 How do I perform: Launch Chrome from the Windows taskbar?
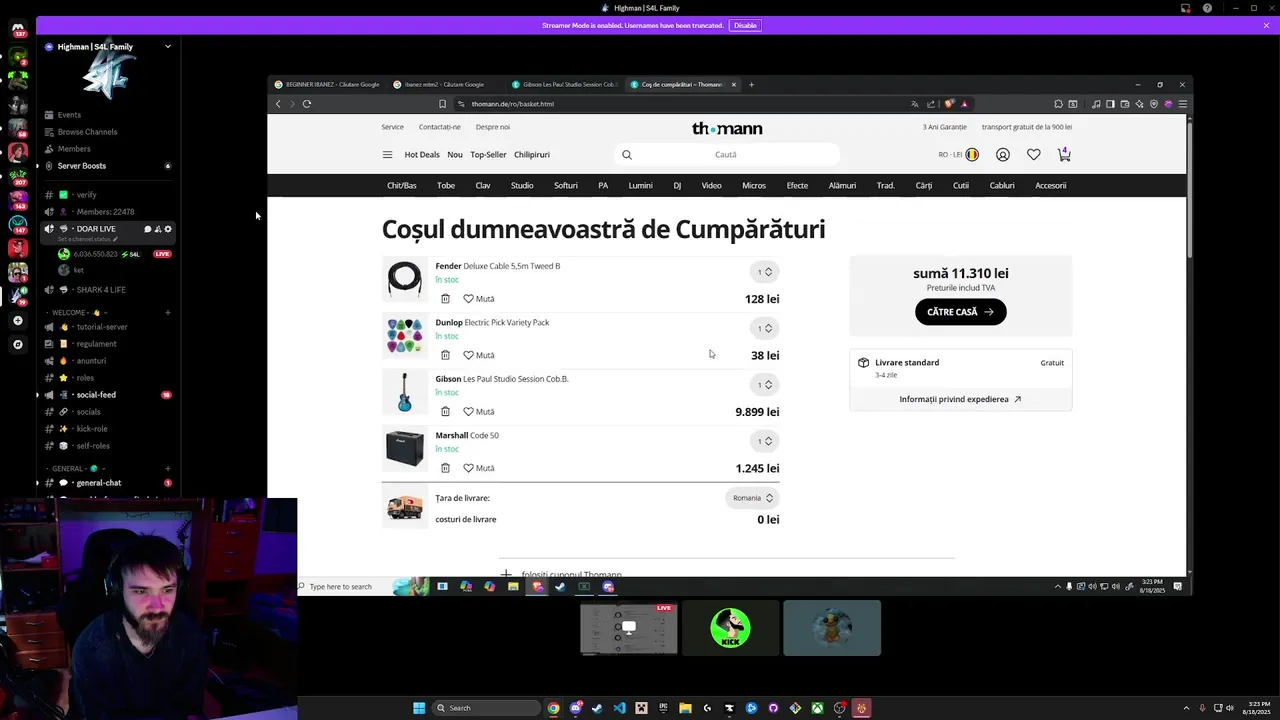point(553,708)
